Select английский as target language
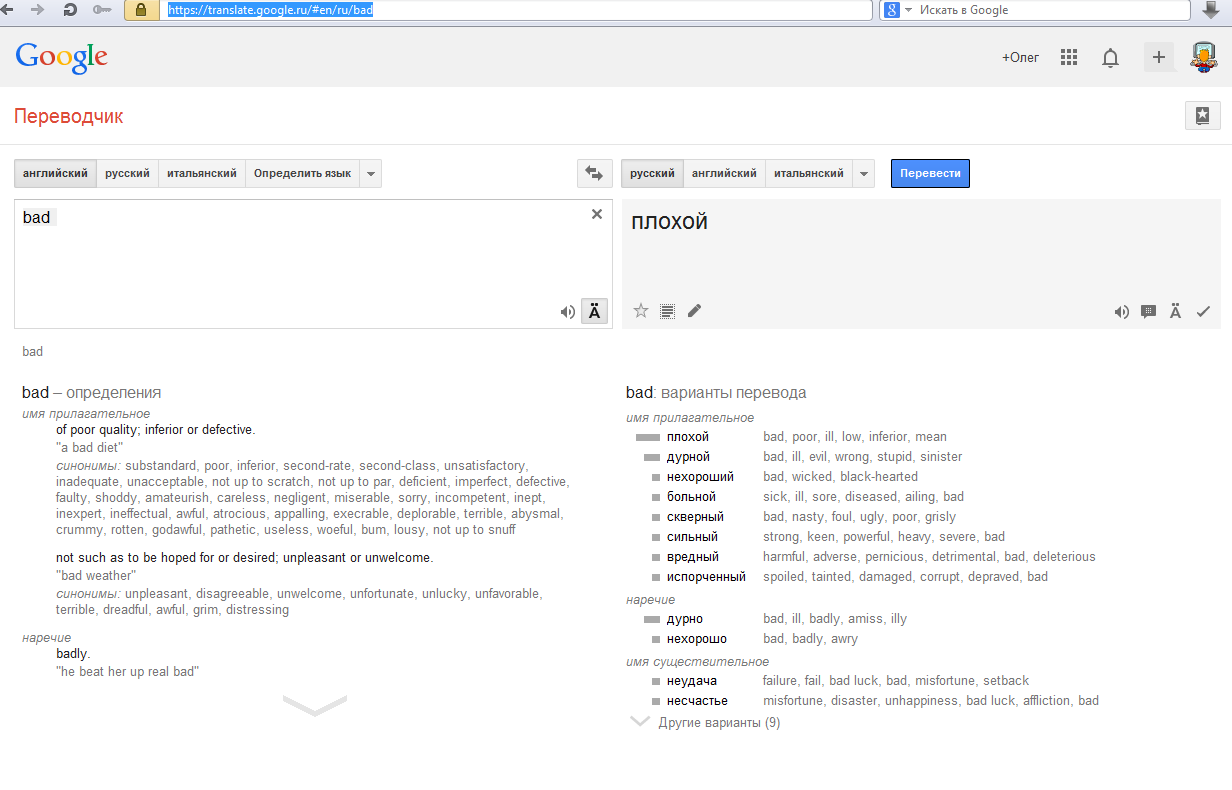Viewport: 1232px width, 790px height. pyautogui.click(x=725, y=173)
